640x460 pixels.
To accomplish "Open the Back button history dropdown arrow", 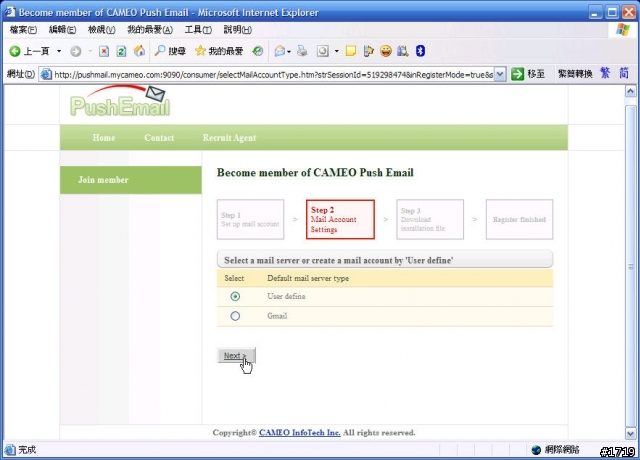I will point(59,51).
